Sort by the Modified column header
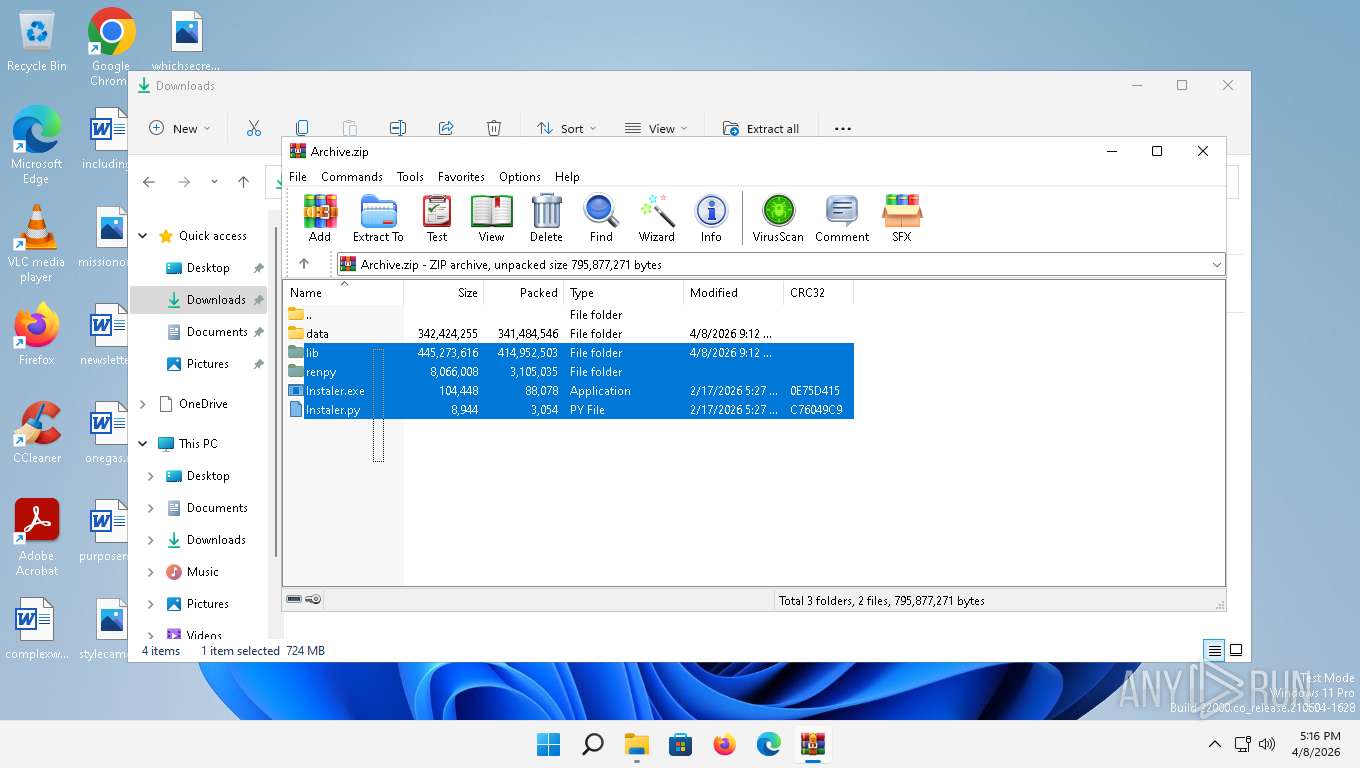The image size is (1360, 768). point(734,293)
